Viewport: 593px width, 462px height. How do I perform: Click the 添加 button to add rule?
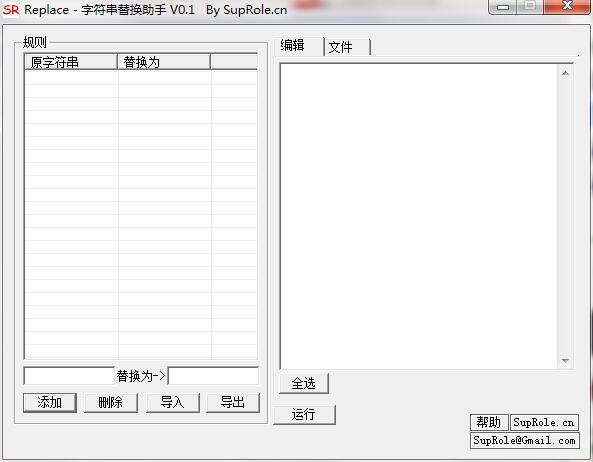(x=50, y=402)
